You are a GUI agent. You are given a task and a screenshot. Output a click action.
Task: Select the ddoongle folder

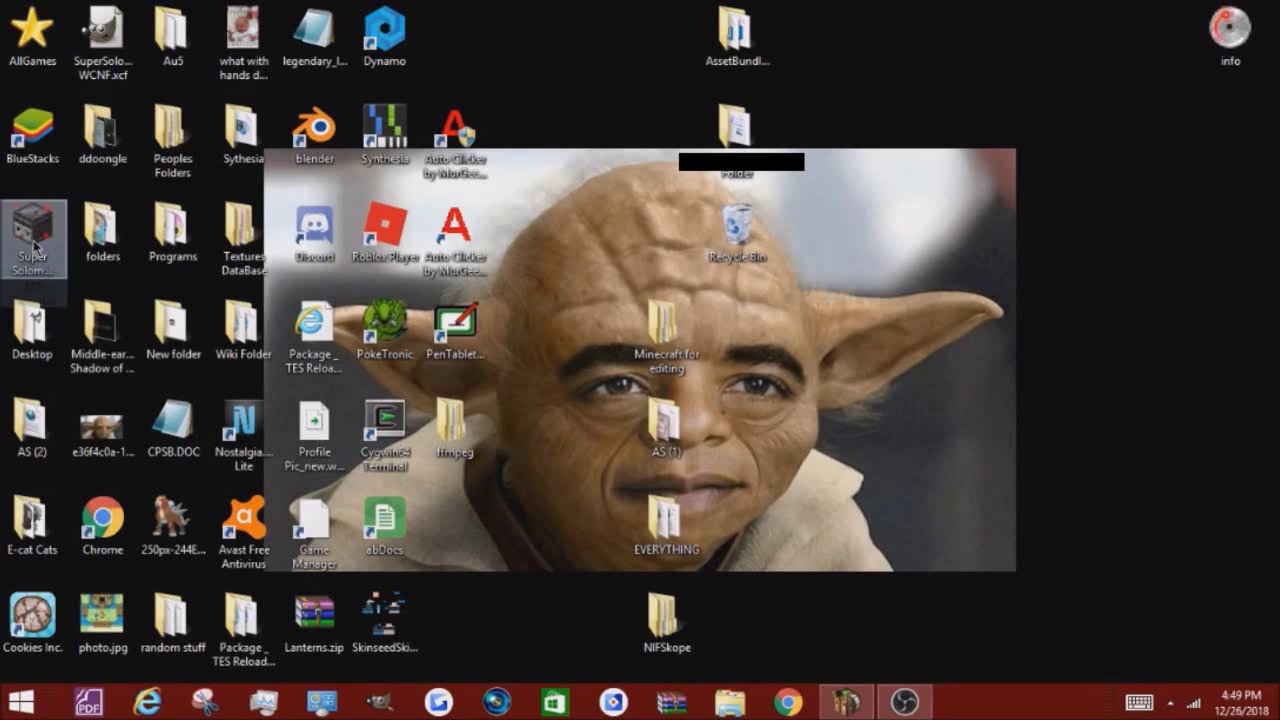[x=102, y=135]
